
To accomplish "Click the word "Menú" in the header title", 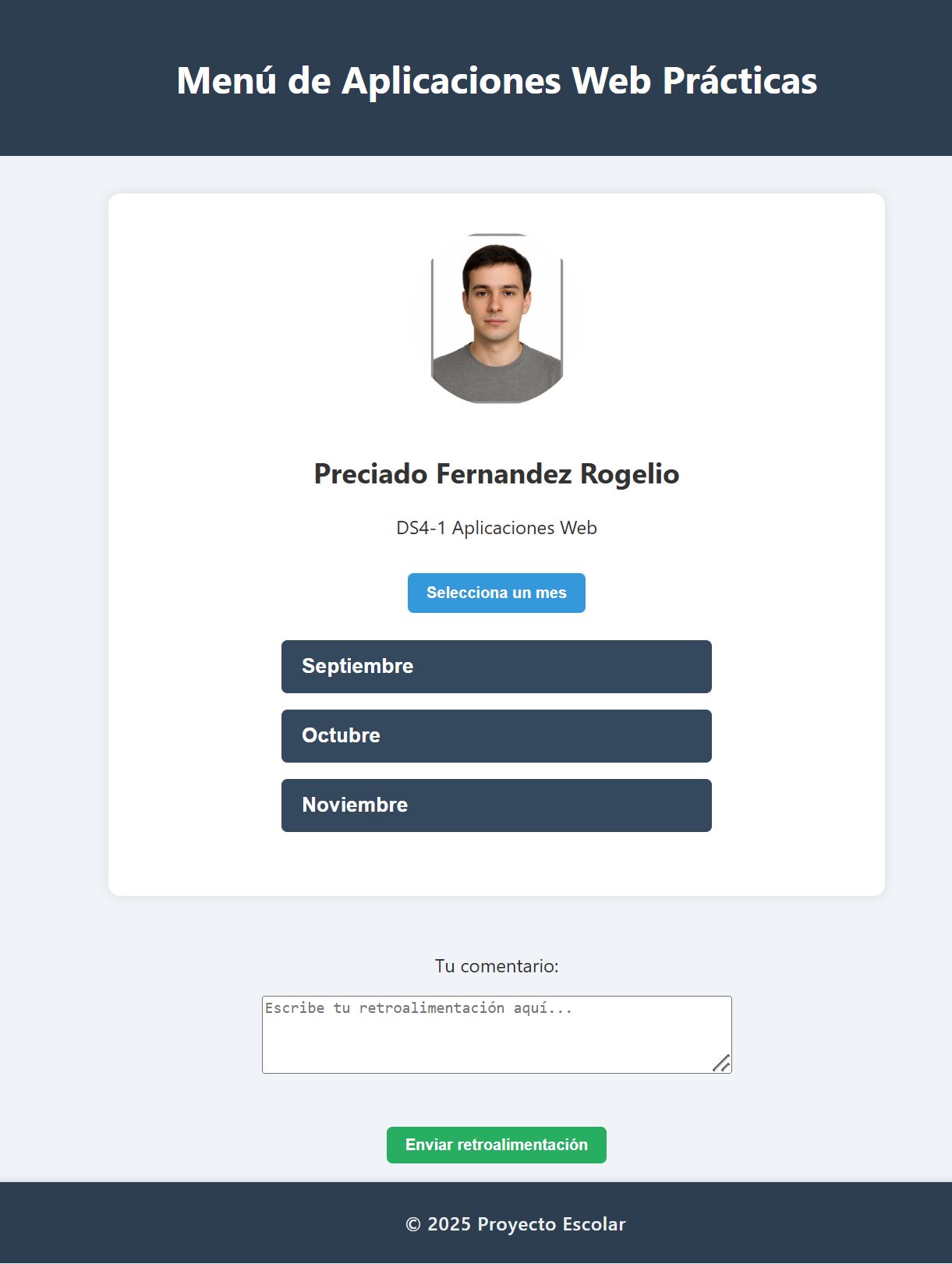I will 226,80.
